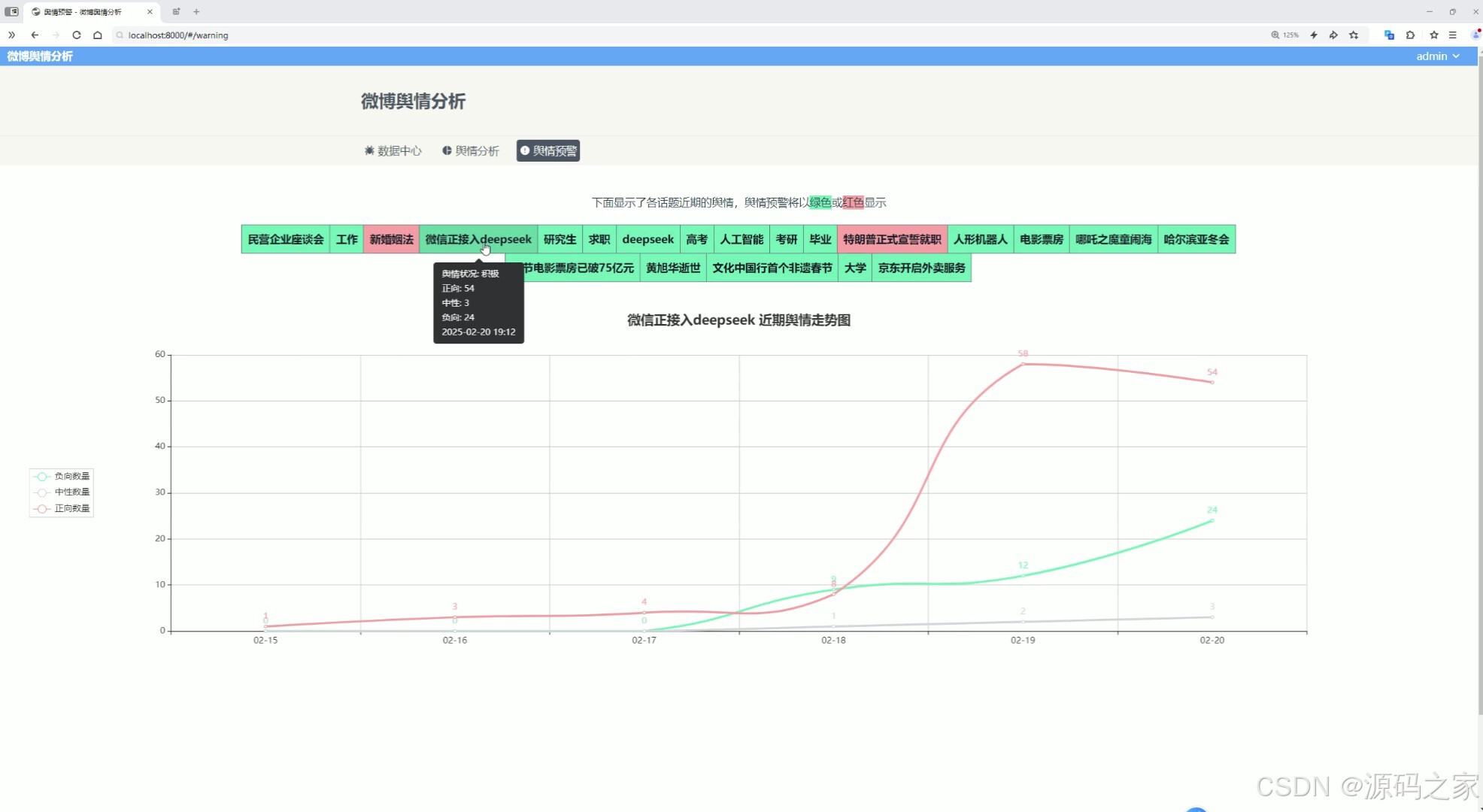This screenshot has height=812, width=1483.
Task: Select the 新婚姻法 topic button
Action: (391, 239)
